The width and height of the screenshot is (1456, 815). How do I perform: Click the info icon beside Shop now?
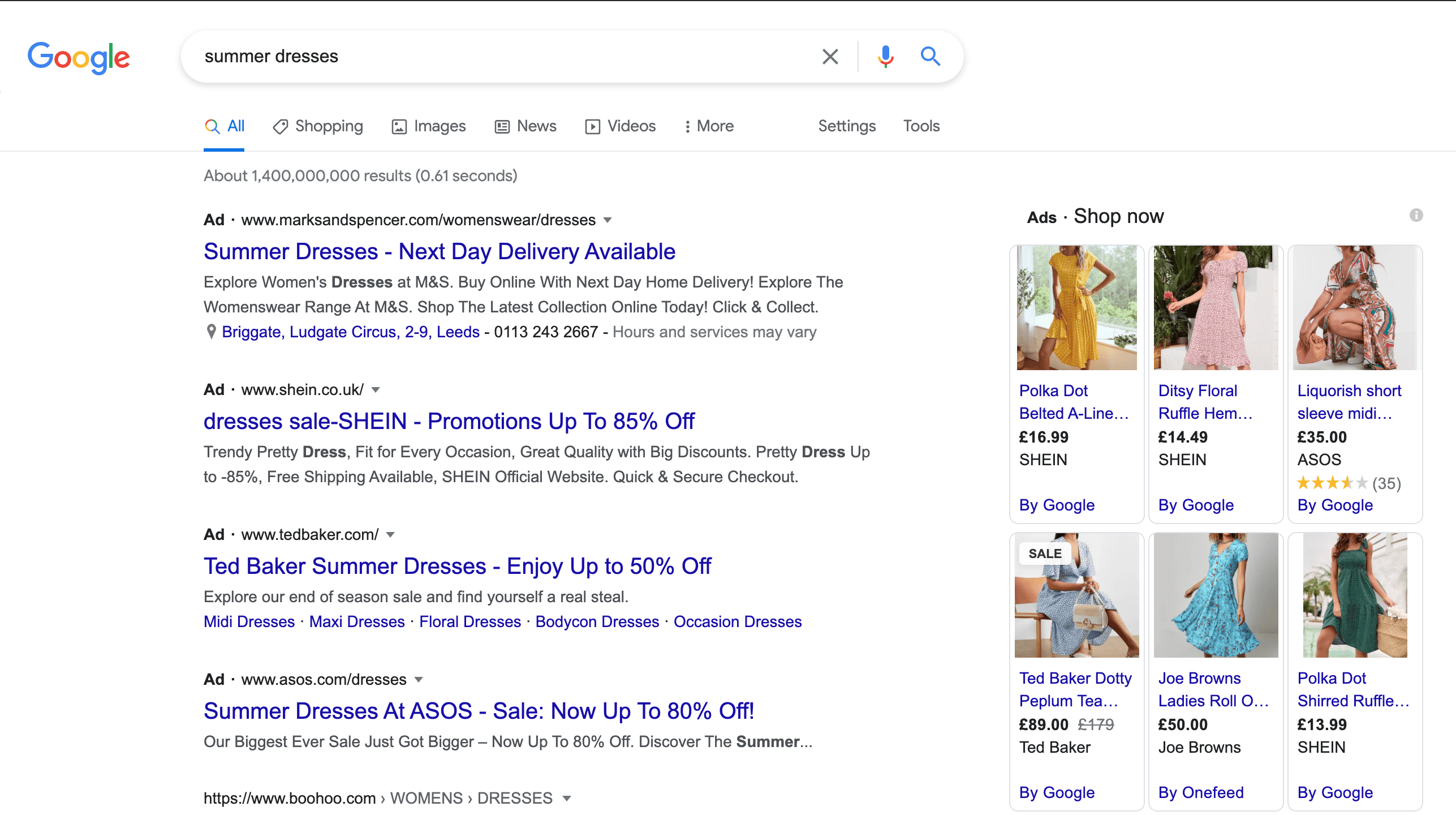point(1416,215)
